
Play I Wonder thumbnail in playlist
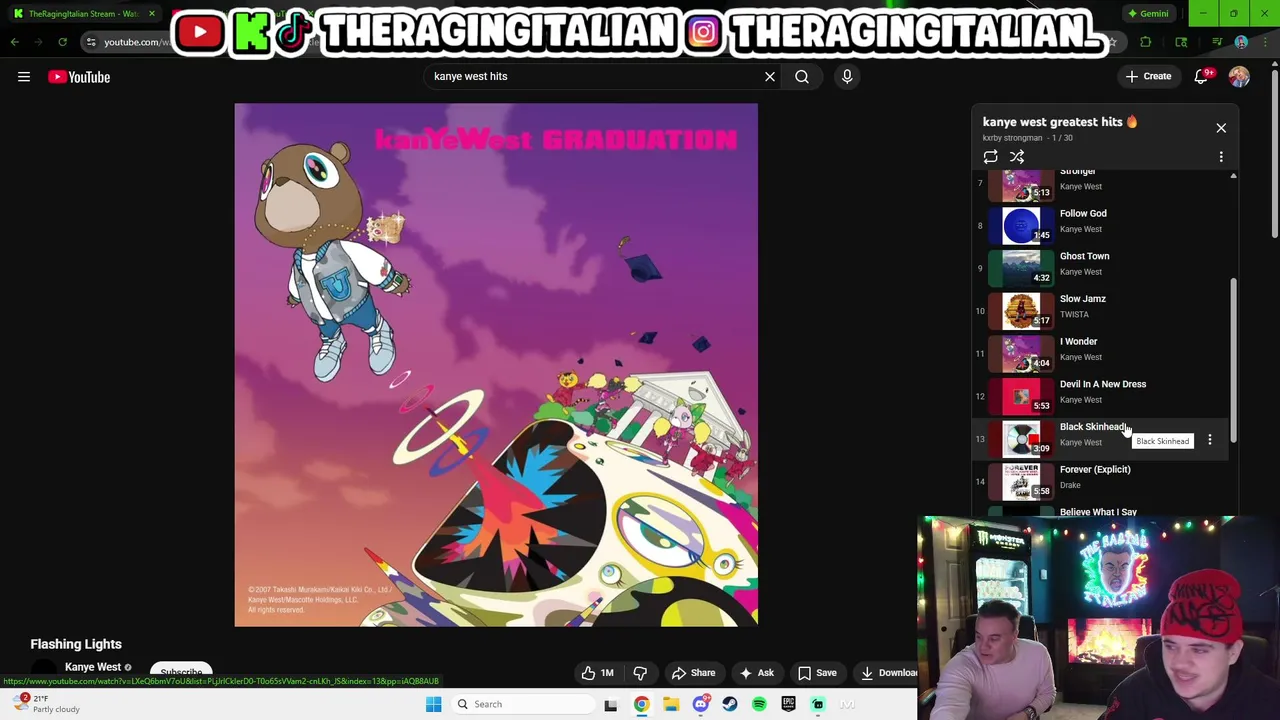(x=1022, y=353)
